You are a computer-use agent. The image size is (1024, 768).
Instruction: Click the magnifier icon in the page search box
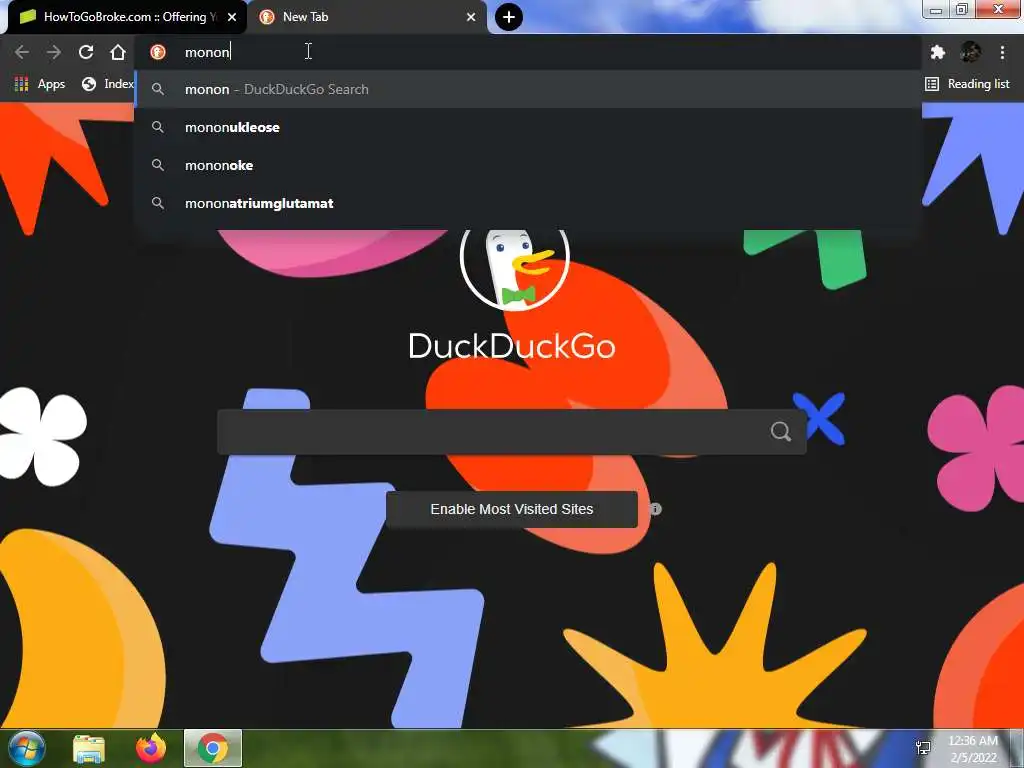tap(780, 431)
